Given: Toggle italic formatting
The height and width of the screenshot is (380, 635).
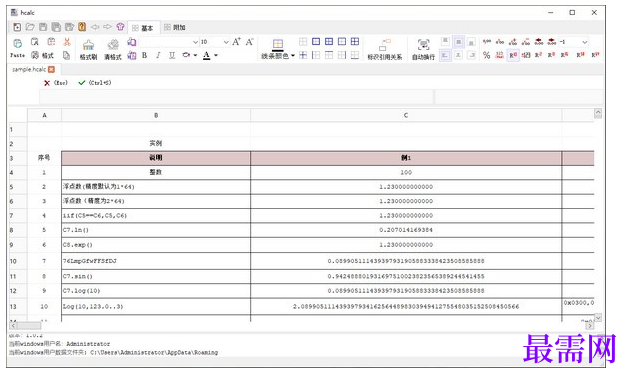Looking at the screenshot, I should pos(158,56).
